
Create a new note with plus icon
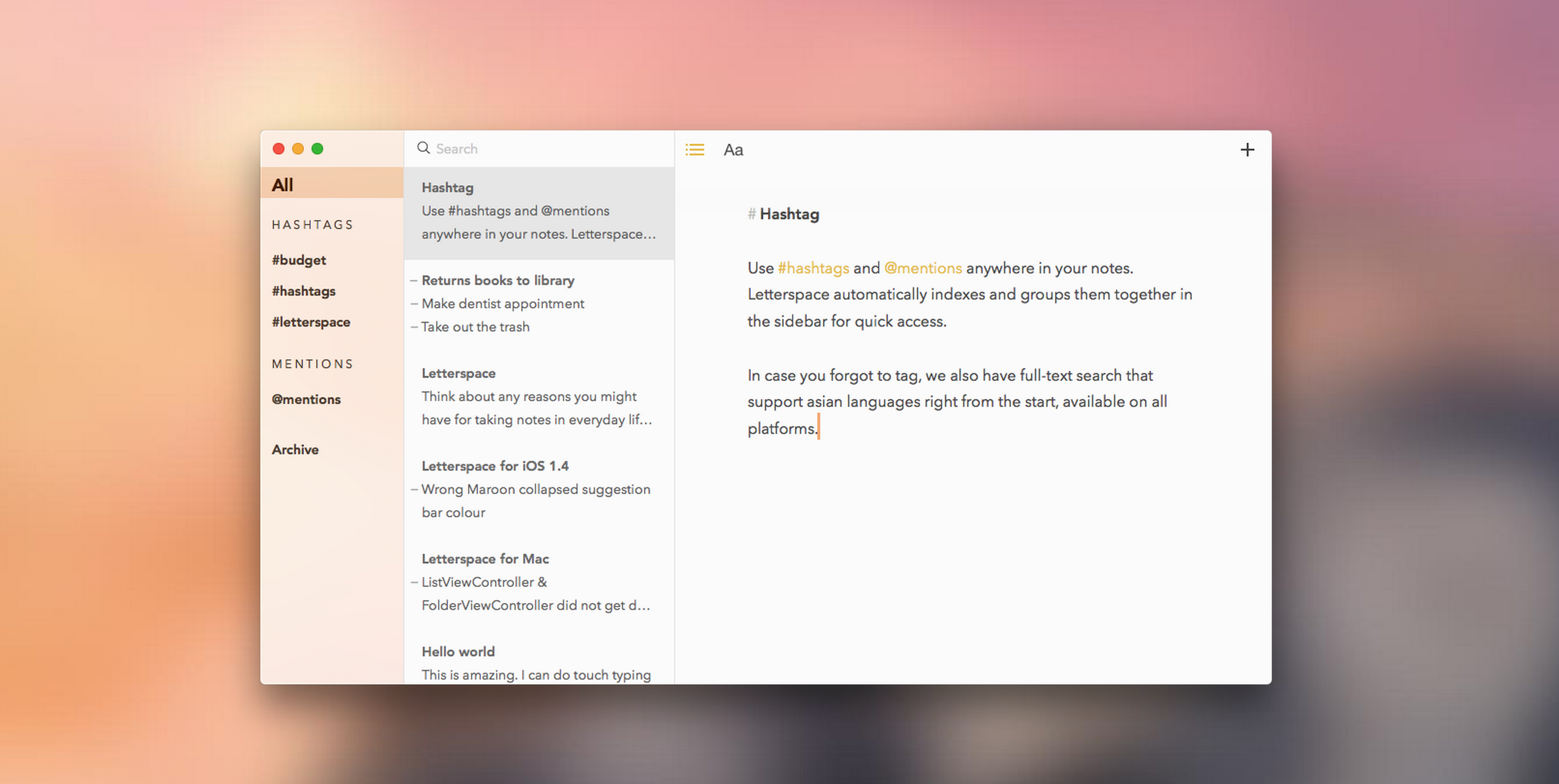click(1247, 150)
